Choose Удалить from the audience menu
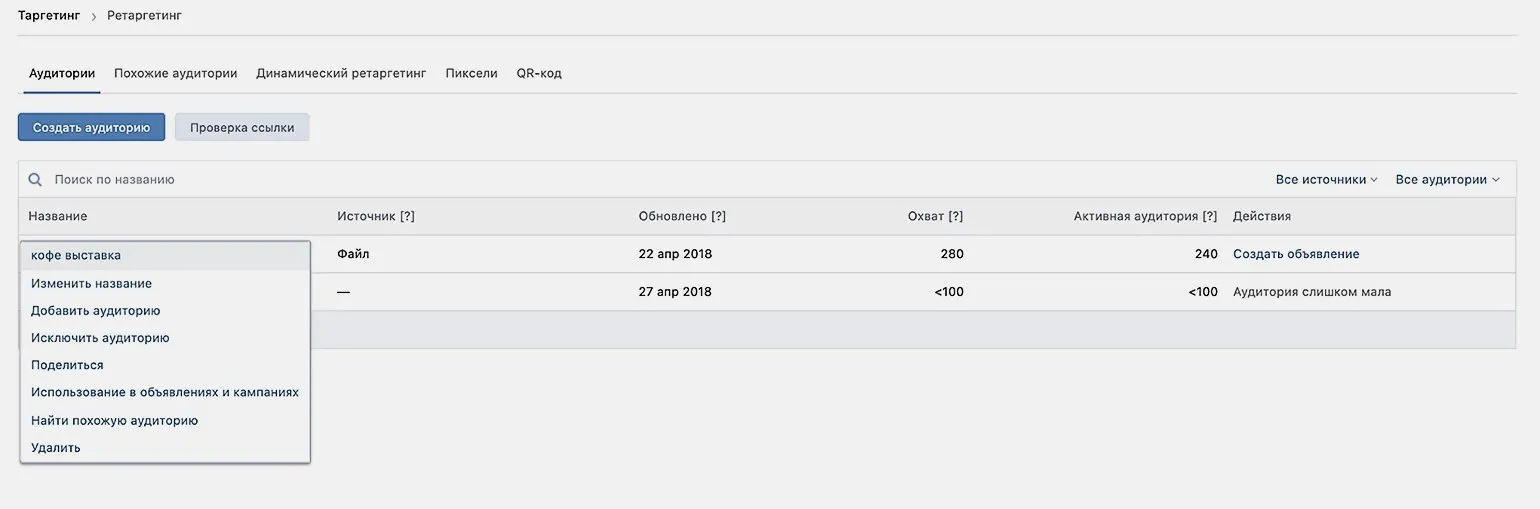Screen dimensions: 1540x509 click(x=56, y=448)
